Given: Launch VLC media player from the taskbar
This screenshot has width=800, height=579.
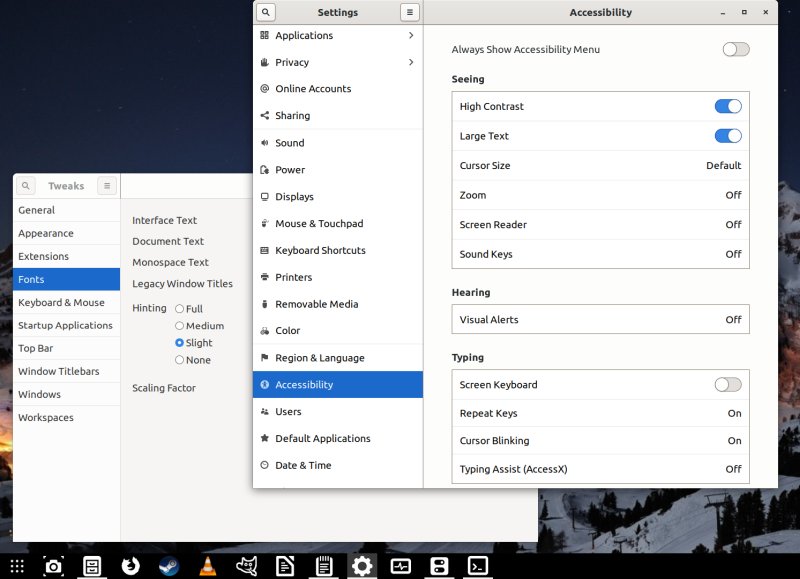Looking at the screenshot, I should tap(208, 566).
